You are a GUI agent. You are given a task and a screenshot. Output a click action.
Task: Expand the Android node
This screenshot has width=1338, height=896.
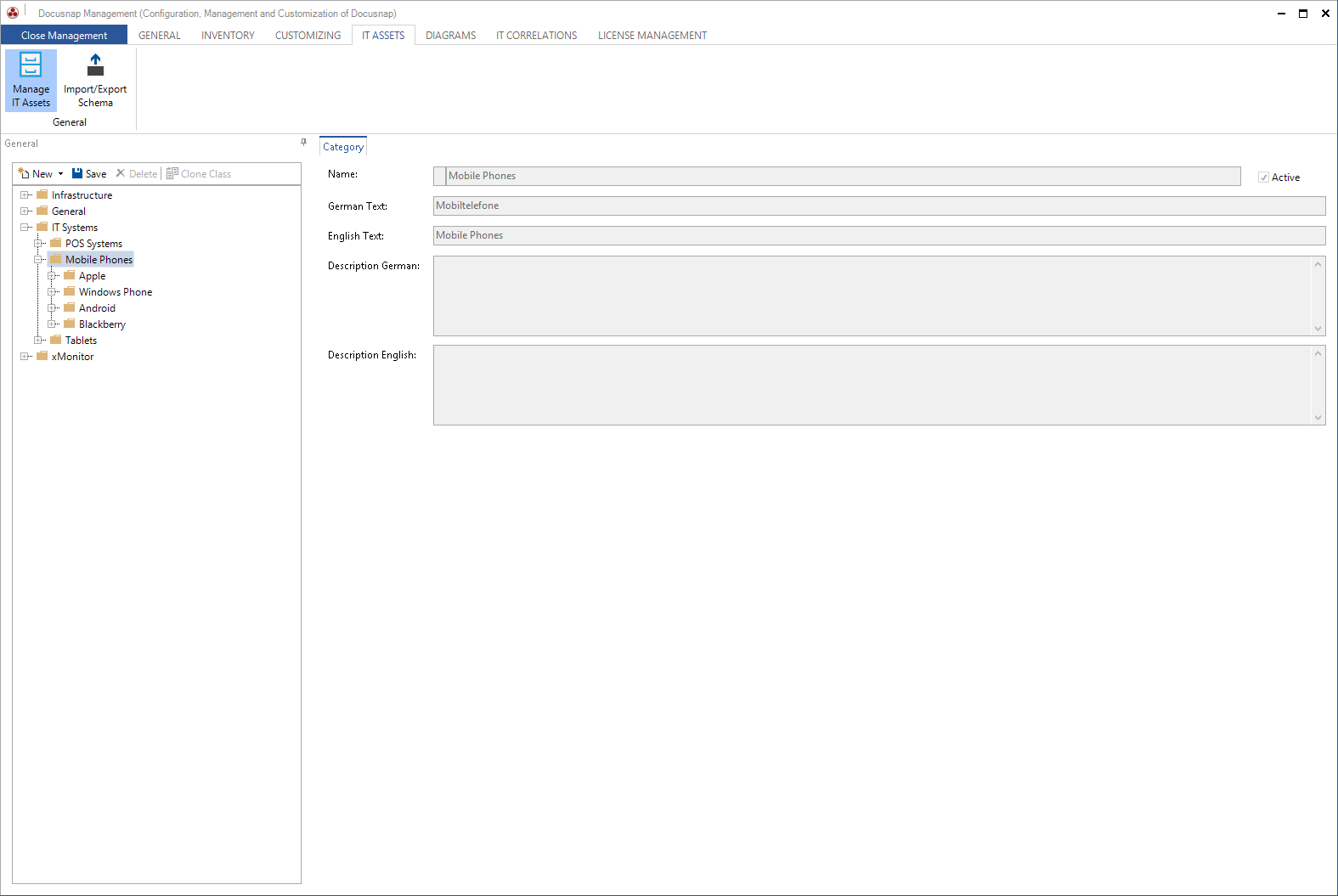pyautogui.click(x=52, y=307)
